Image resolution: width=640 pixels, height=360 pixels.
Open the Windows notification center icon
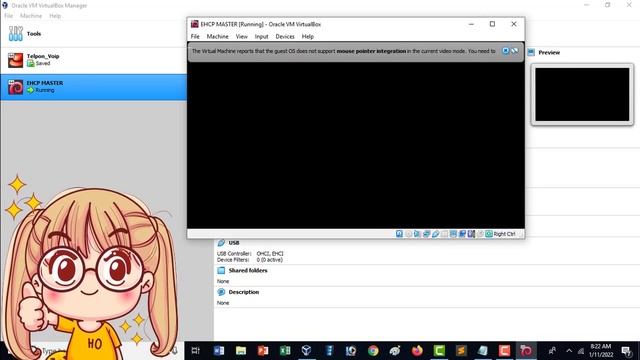(627, 351)
